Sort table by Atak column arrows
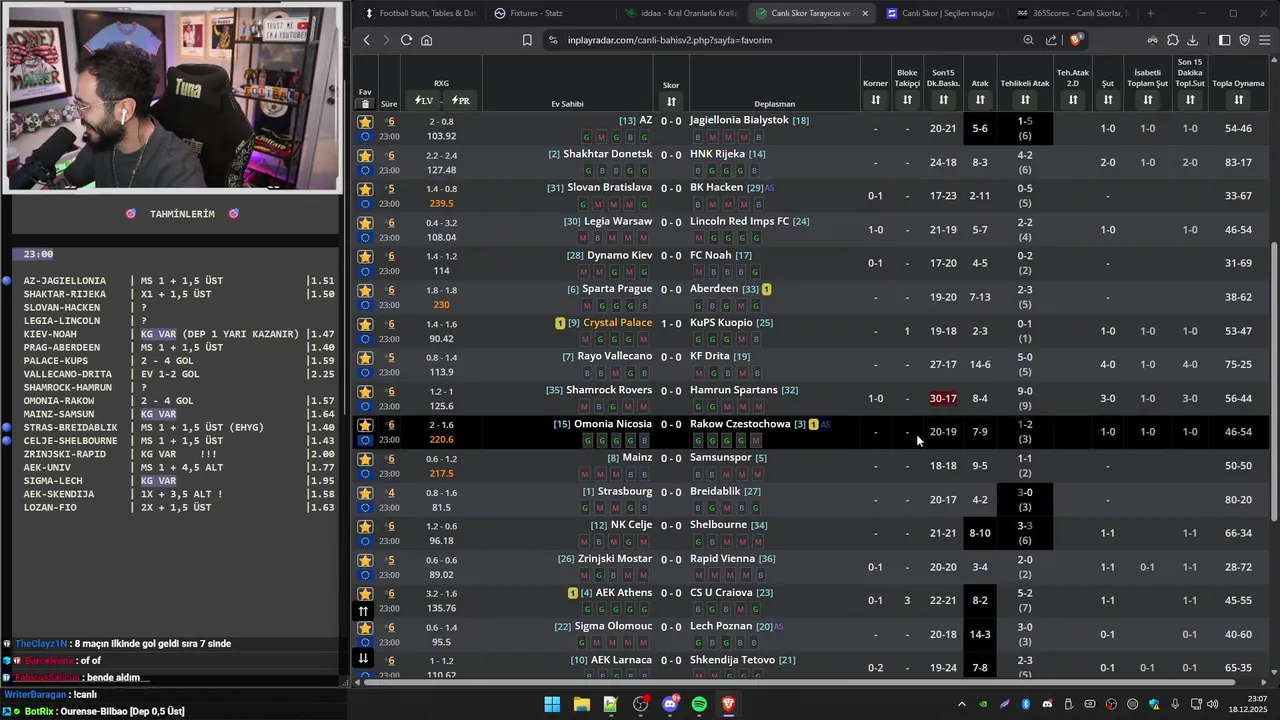The image size is (1280, 720). [980, 100]
